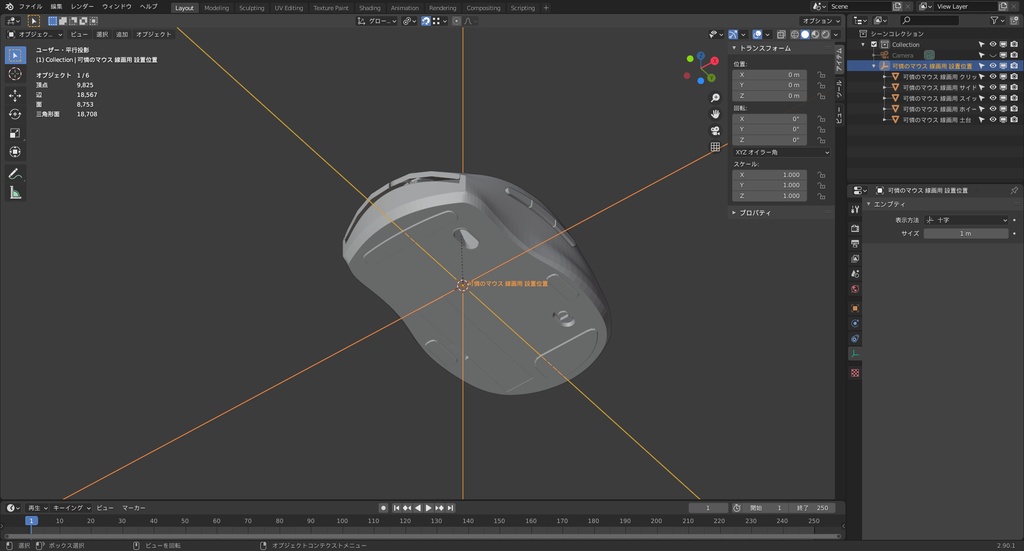Add a new collection in the outliner
The height and width of the screenshot is (551, 1024).
coord(1014,21)
